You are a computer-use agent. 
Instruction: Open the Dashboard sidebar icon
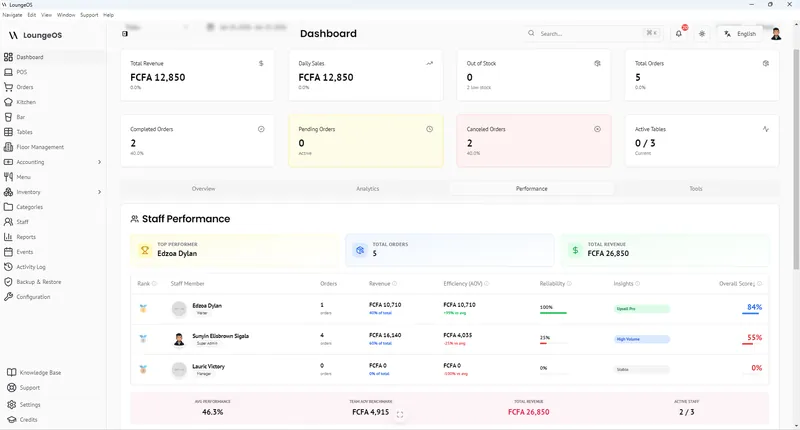[8, 57]
